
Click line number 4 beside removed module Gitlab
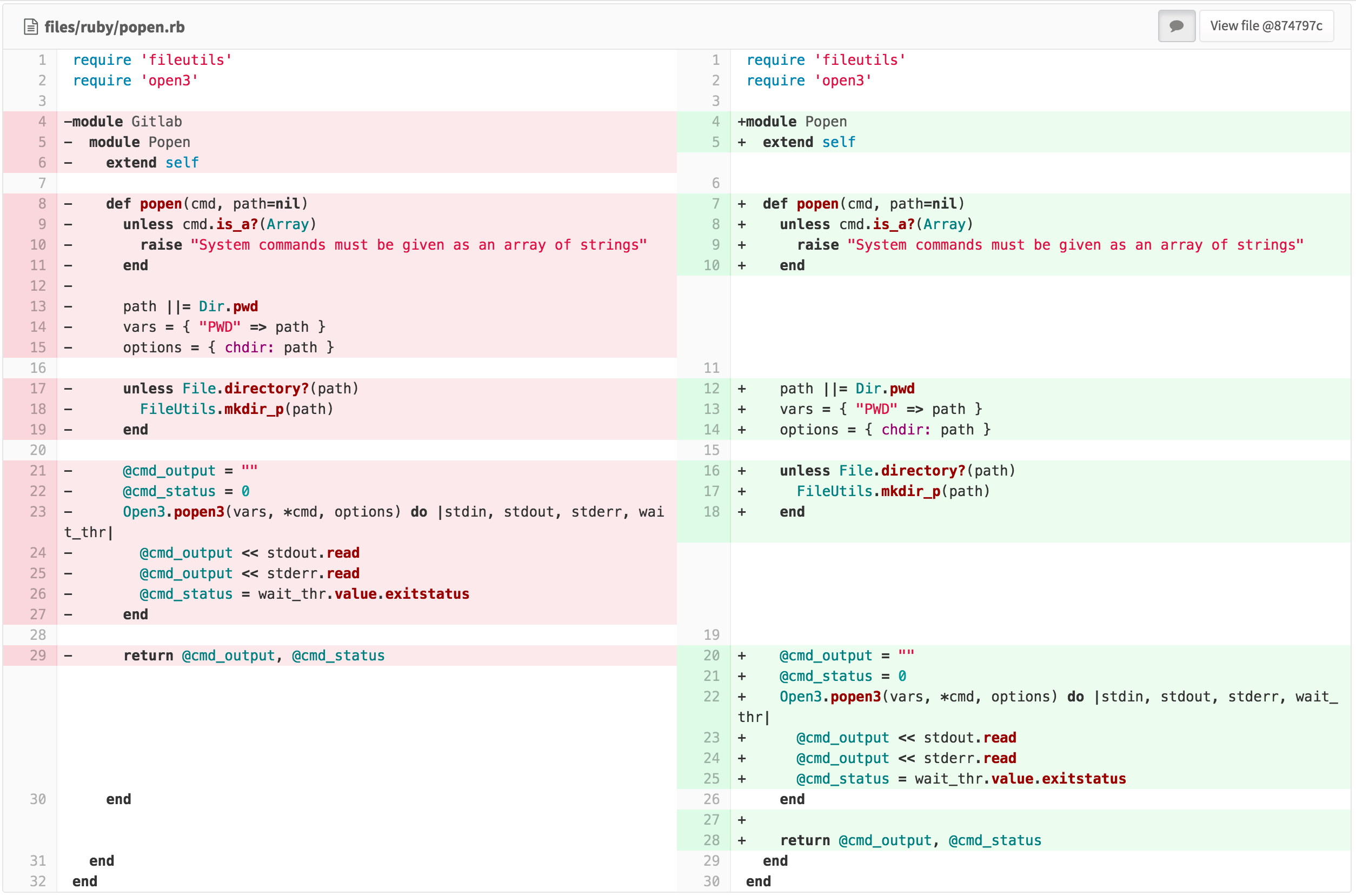(x=41, y=121)
